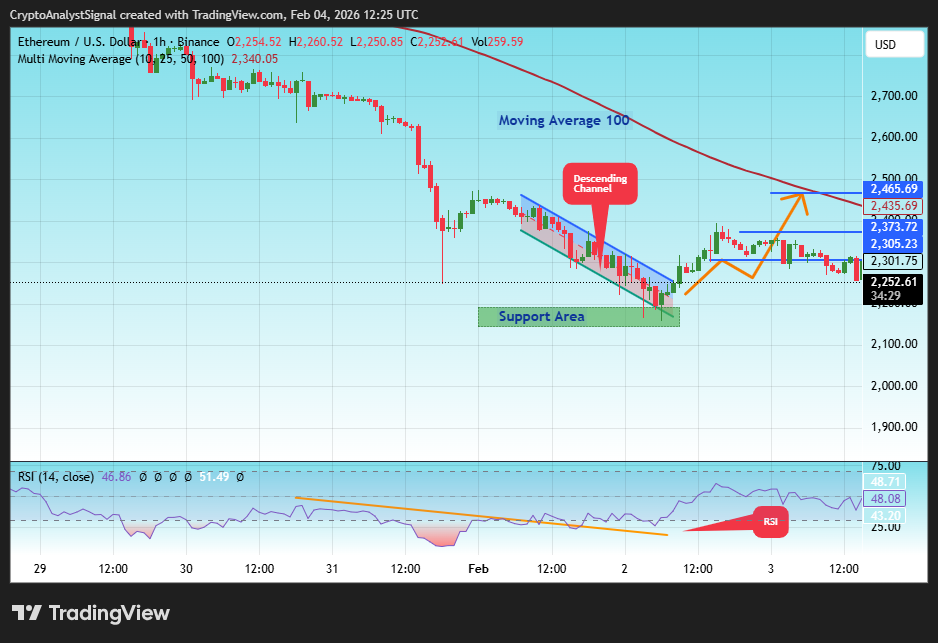Click the moving average value 2,340.05
This screenshot has width=938, height=643.
pos(255,59)
